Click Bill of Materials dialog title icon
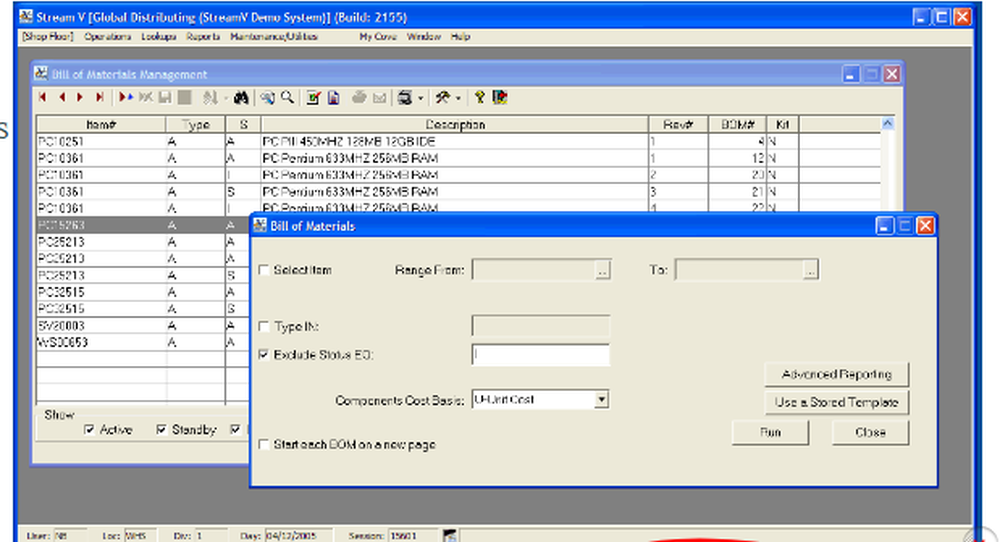This screenshot has height=542, width=1000. [x=260, y=225]
